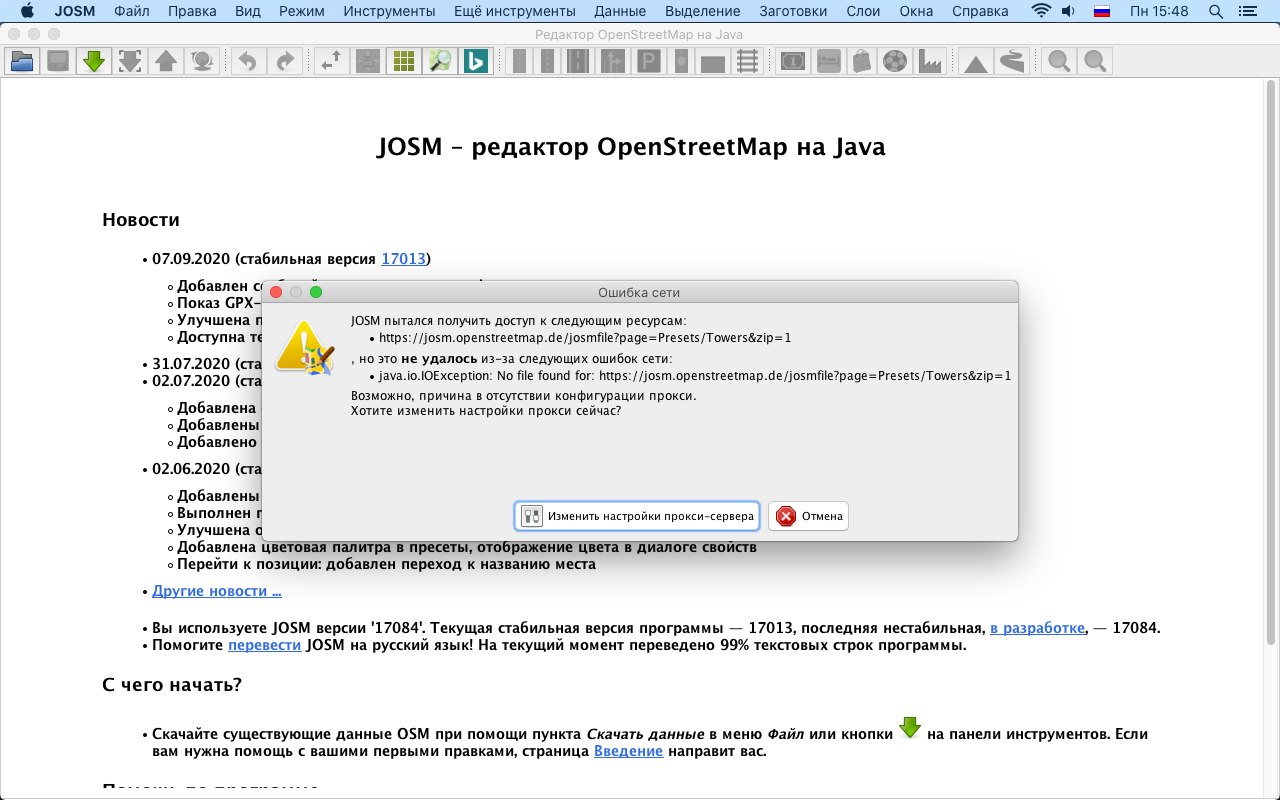This screenshot has width=1280, height=800.
Task: Click the green download data arrow
Action: 94,61
